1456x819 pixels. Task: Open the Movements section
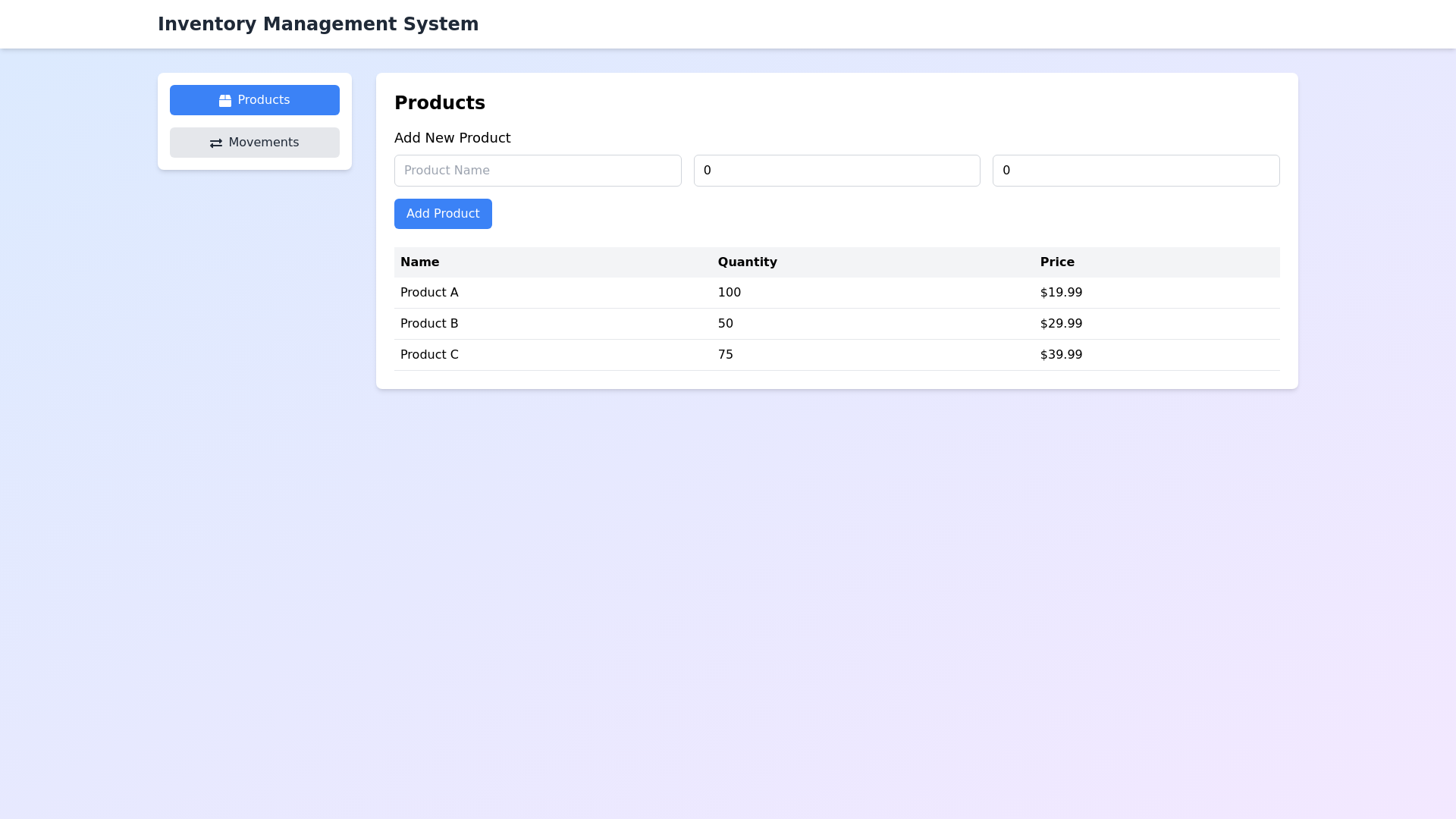coord(255,143)
